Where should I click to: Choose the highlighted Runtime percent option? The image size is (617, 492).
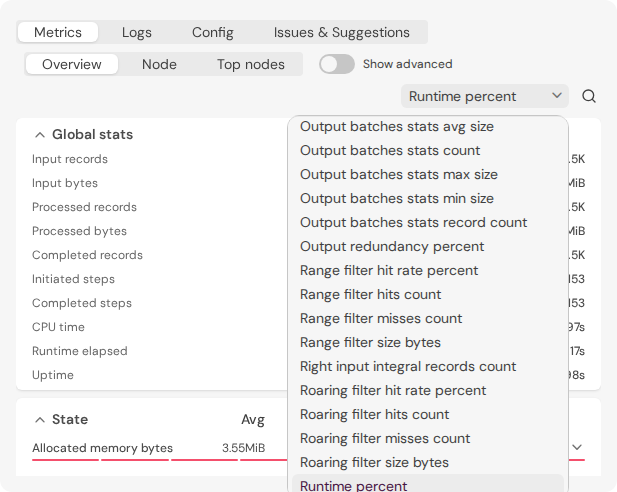pyautogui.click(x=428, y=484)
